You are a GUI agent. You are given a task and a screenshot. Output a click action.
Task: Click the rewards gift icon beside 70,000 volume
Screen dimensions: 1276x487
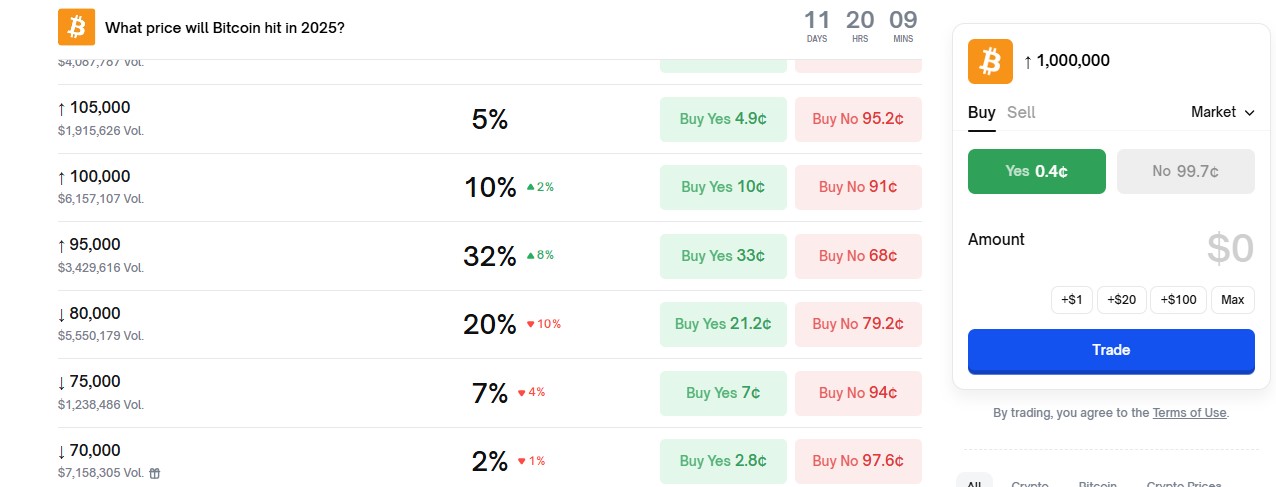coord(155,473)
